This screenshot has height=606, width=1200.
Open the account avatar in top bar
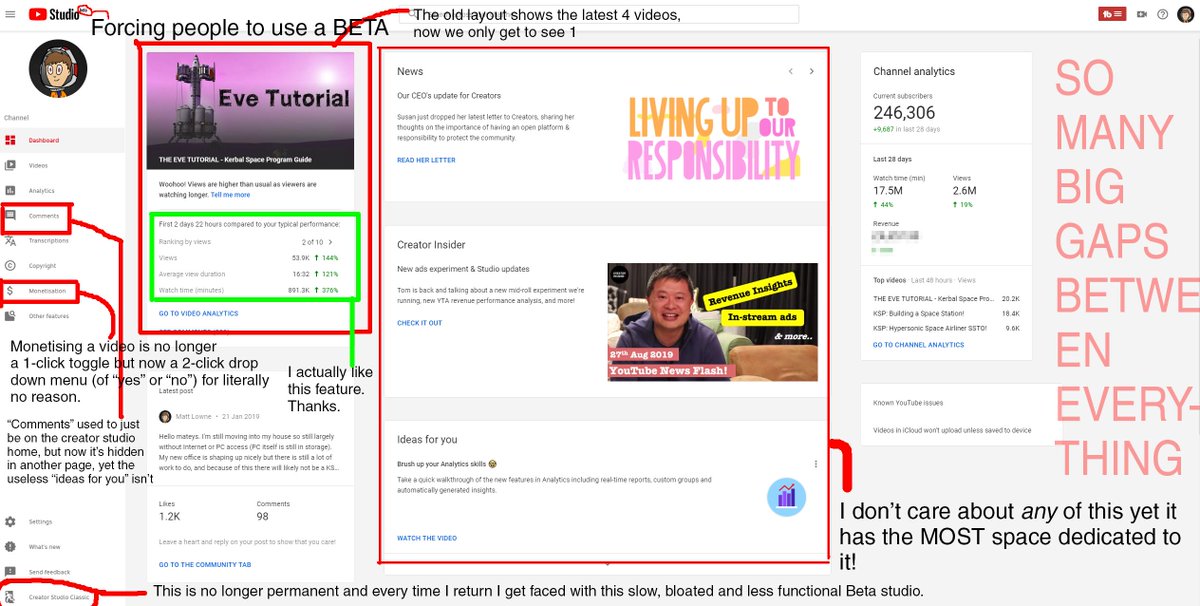[1185, 14]
